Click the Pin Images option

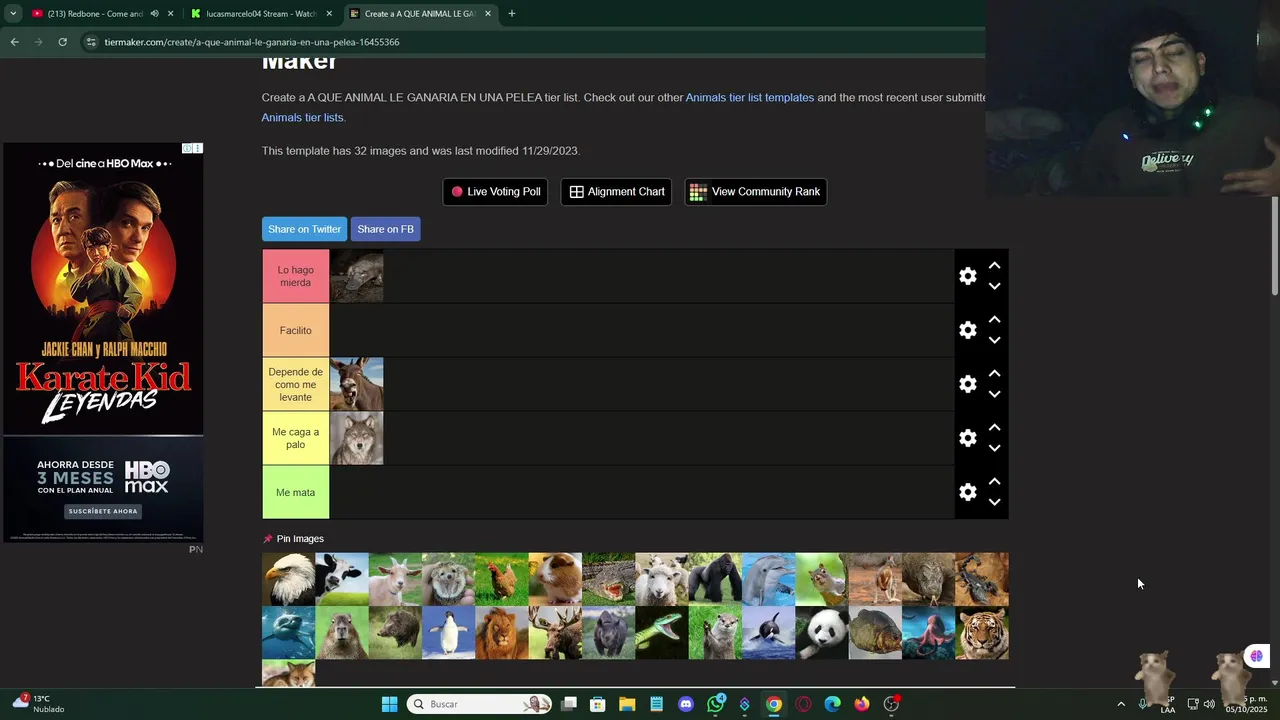(293, 539)
